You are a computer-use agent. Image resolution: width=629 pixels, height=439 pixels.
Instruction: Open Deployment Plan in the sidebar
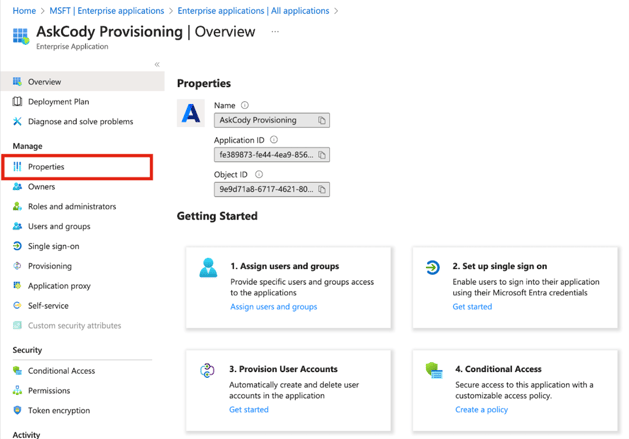pyautogui.click(x=59, y=102)
